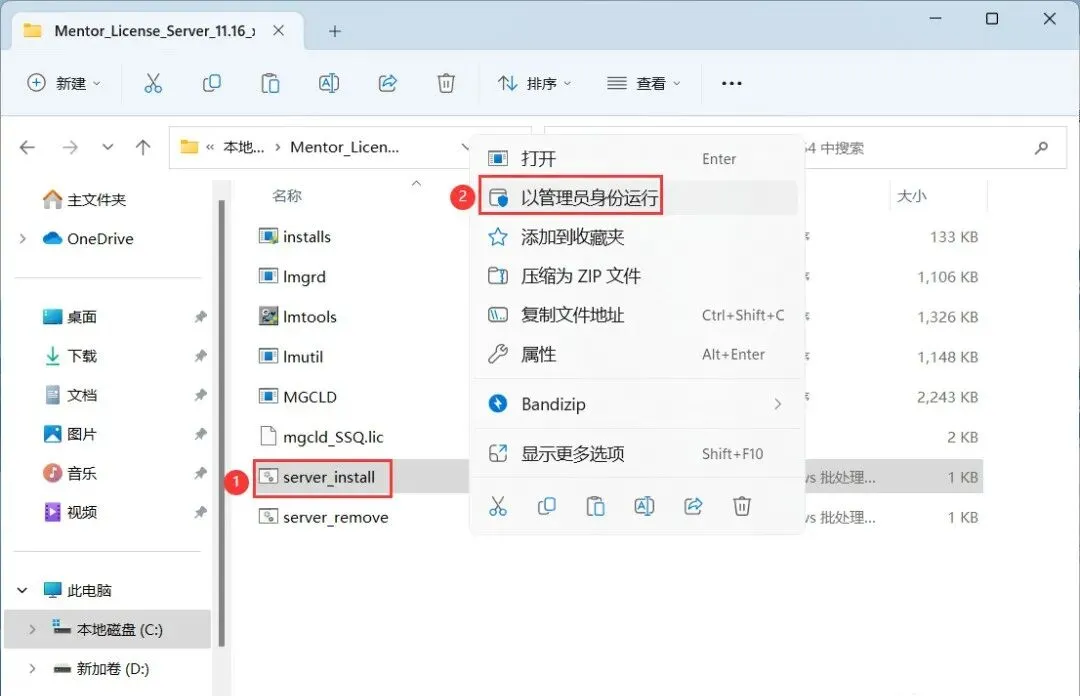Click the Delete trash icon in the toolbar
The height and width of the screenshot is (696, 1080).
tap(446, 83)
